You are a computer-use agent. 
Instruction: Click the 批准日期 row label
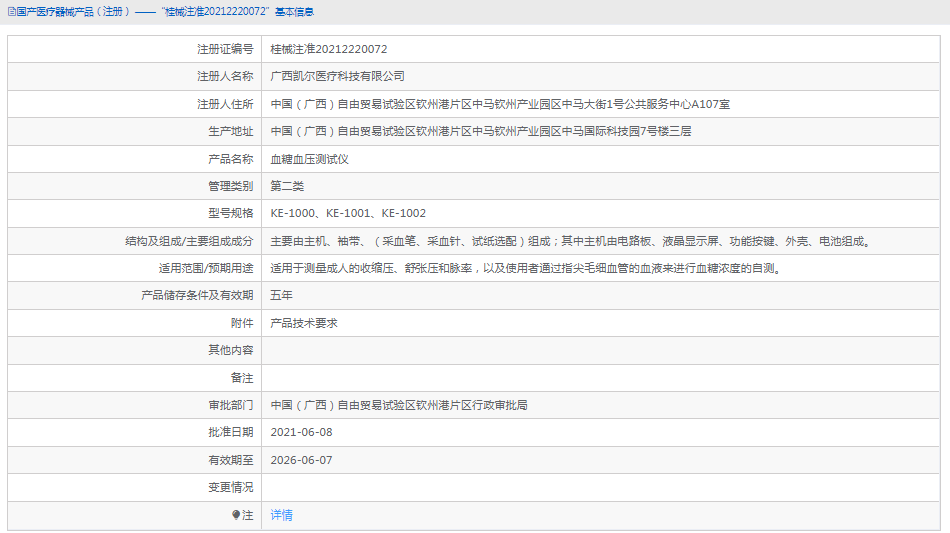coord(230,432)
